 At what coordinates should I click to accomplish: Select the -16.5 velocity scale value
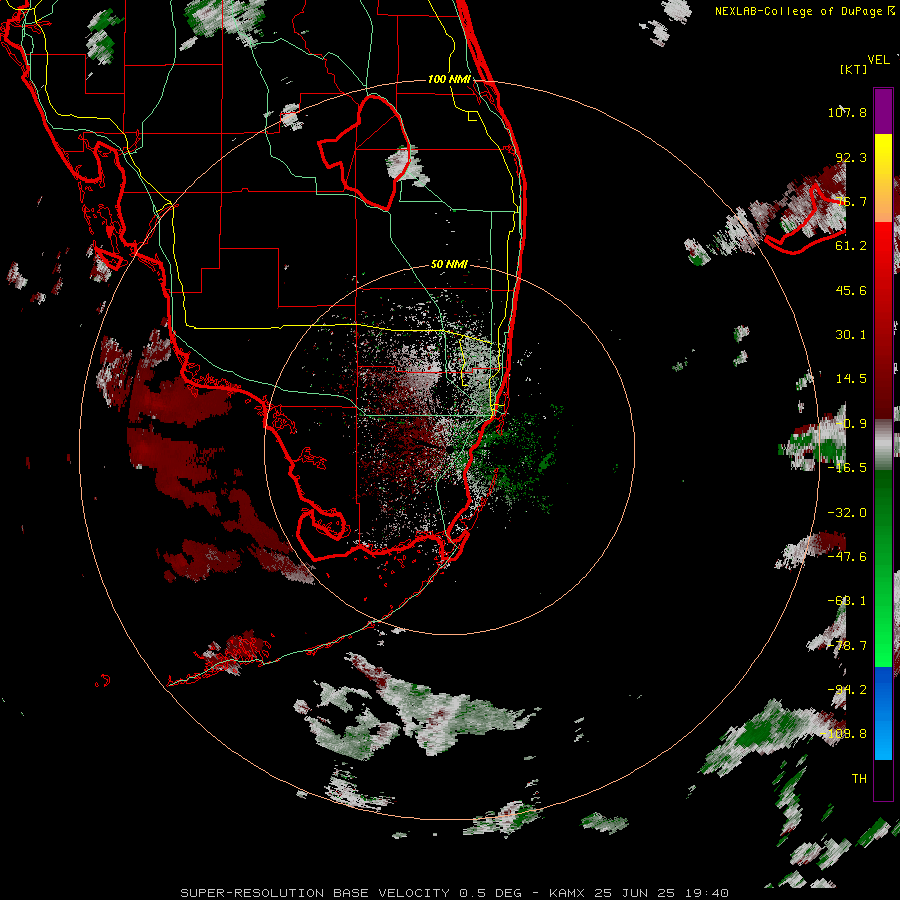point(847,468)
